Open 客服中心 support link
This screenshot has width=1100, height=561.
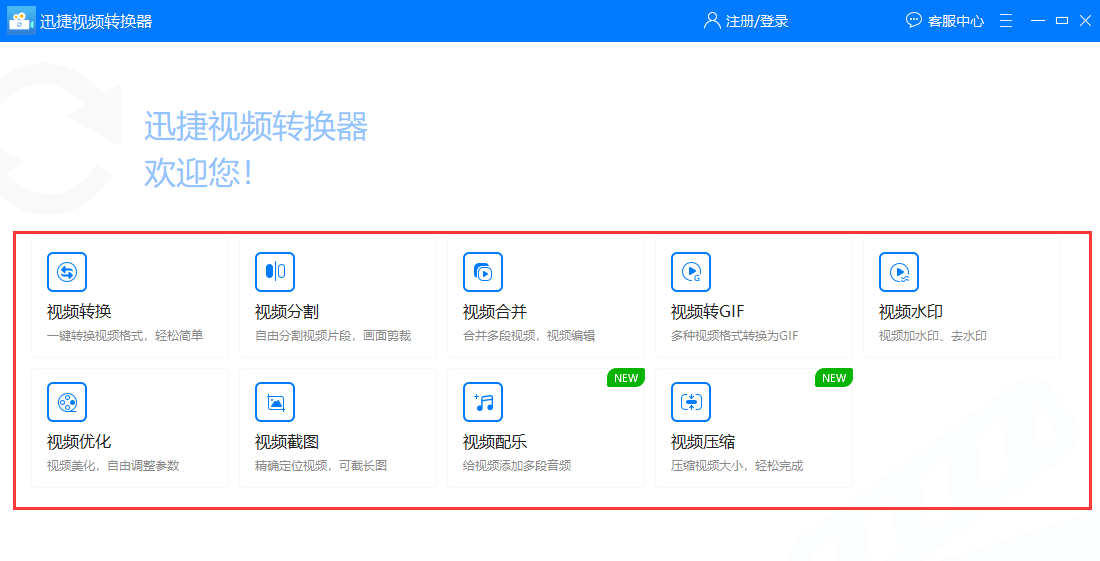955,21
